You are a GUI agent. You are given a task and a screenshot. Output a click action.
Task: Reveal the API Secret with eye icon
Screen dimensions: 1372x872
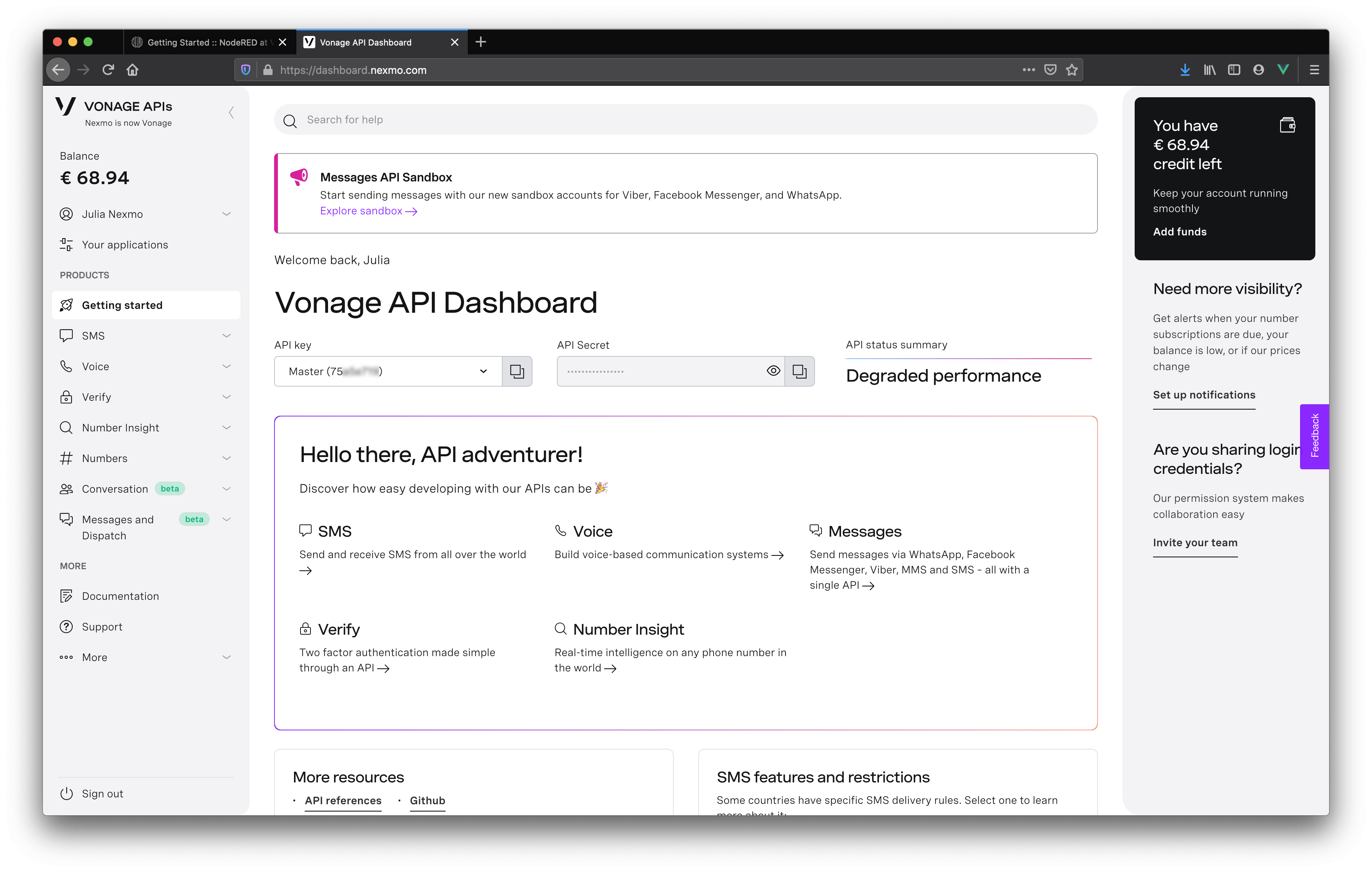(773, 371)
